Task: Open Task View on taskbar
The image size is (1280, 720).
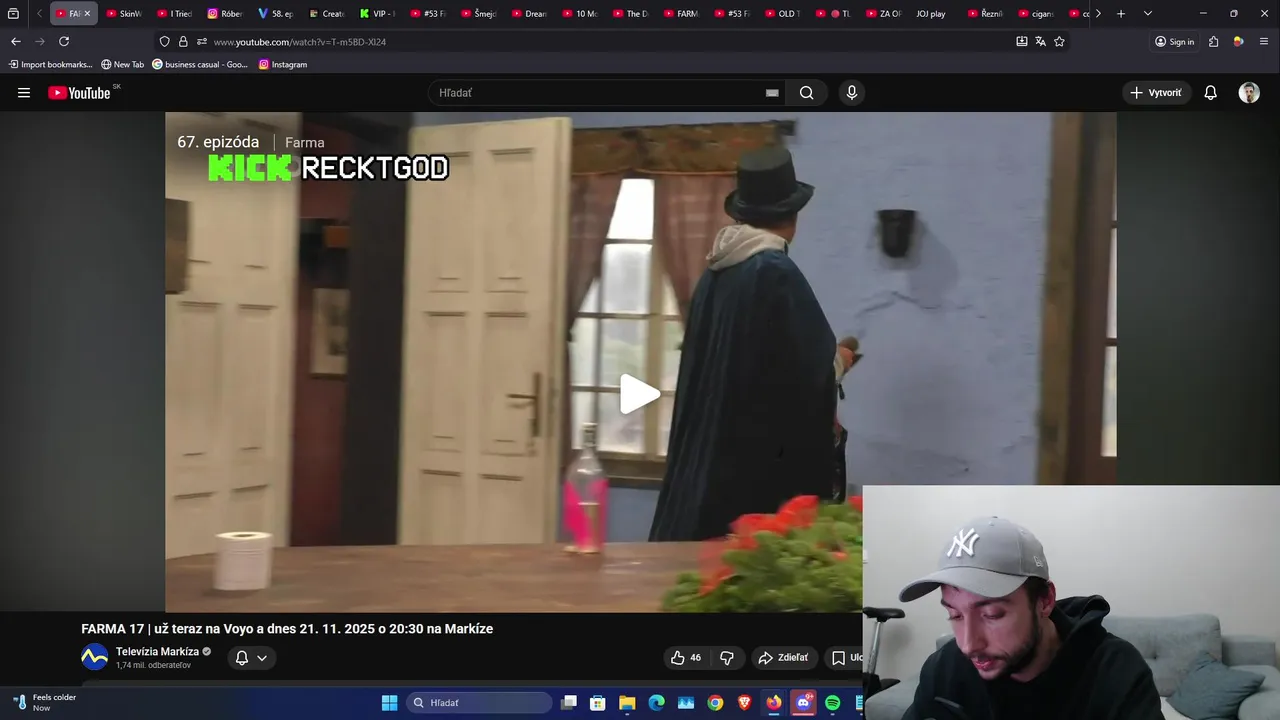Action: pos(569,703)
